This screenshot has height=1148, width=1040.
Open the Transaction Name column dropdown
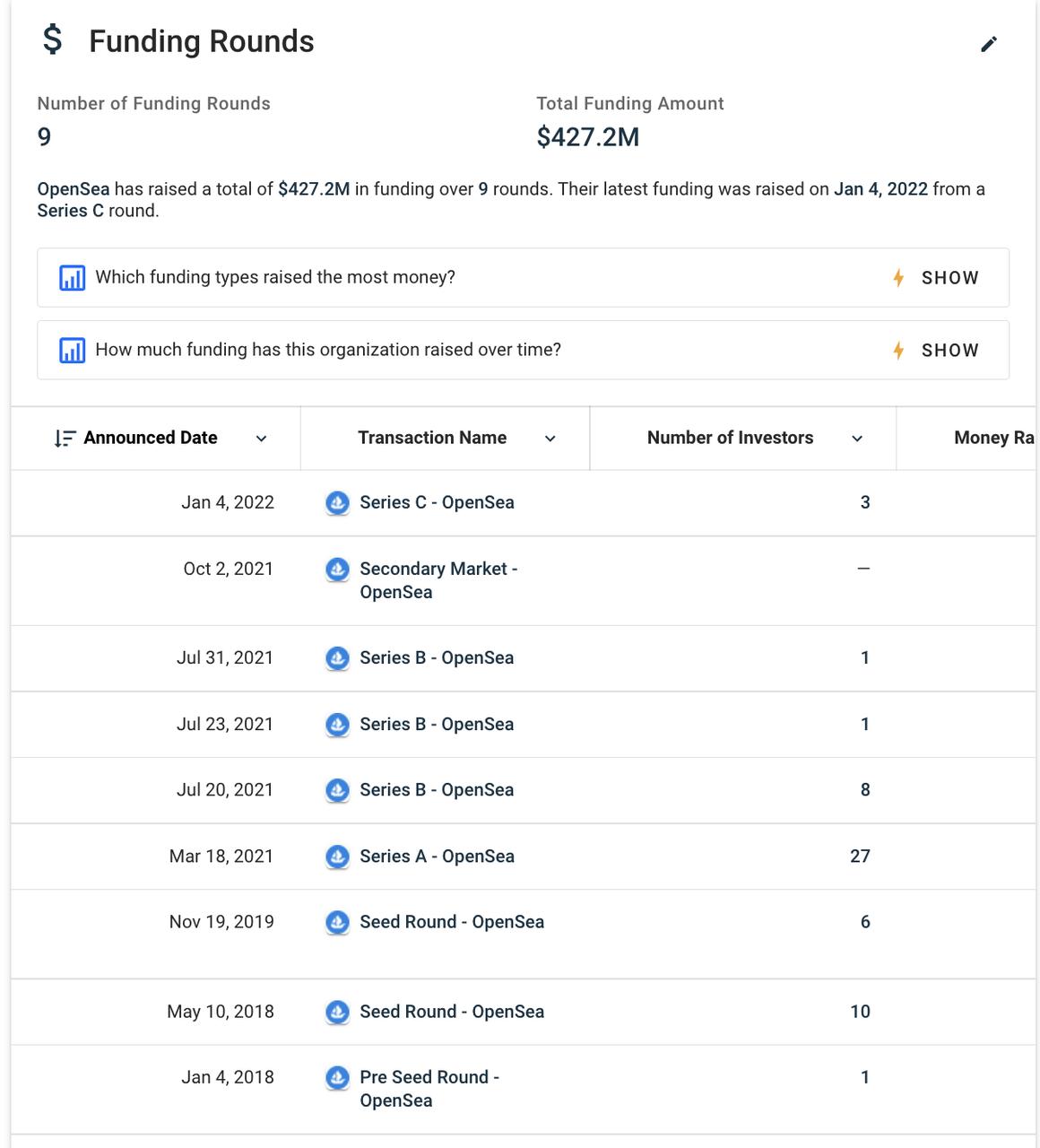pyautogui.click(x=550, y=439)
